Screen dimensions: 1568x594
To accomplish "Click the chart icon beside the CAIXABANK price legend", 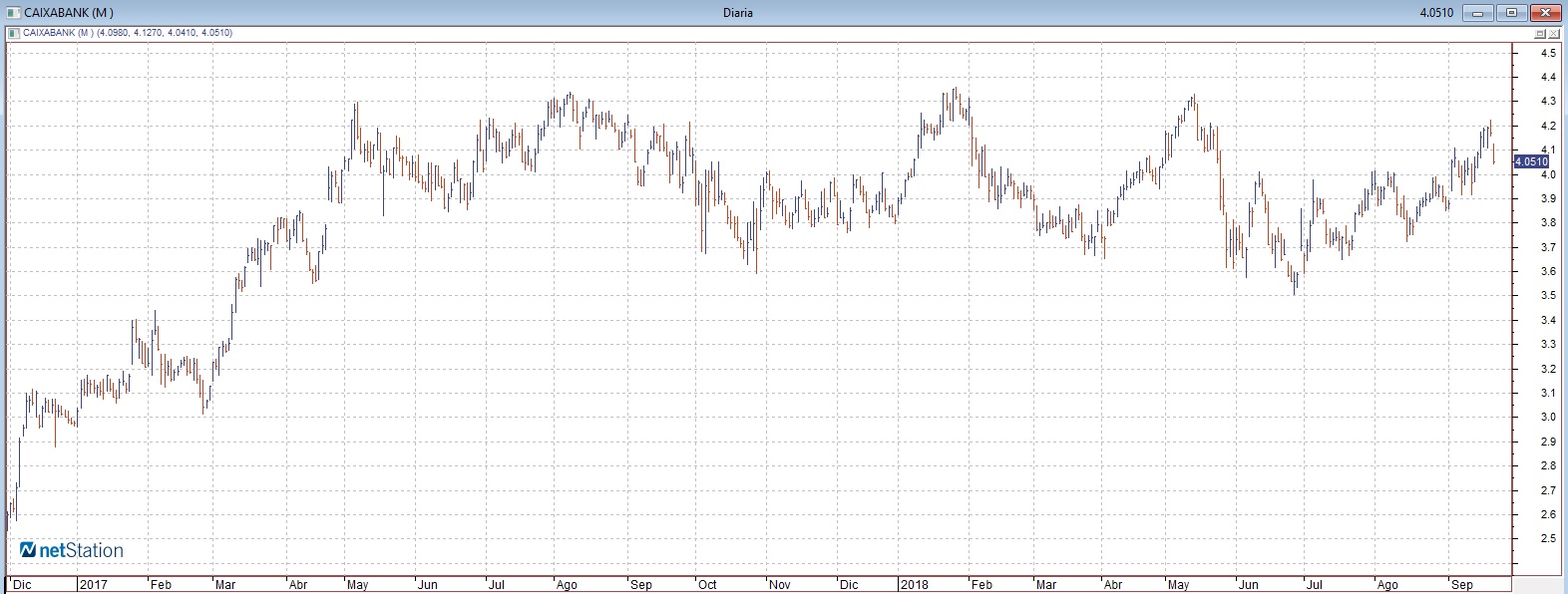I will [x=12, y=33].
